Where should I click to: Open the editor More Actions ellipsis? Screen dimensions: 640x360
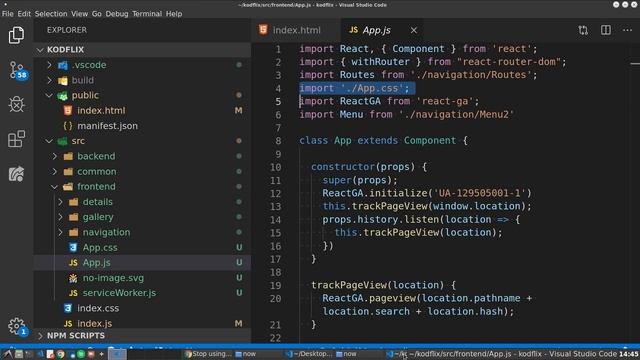(627, 30)
